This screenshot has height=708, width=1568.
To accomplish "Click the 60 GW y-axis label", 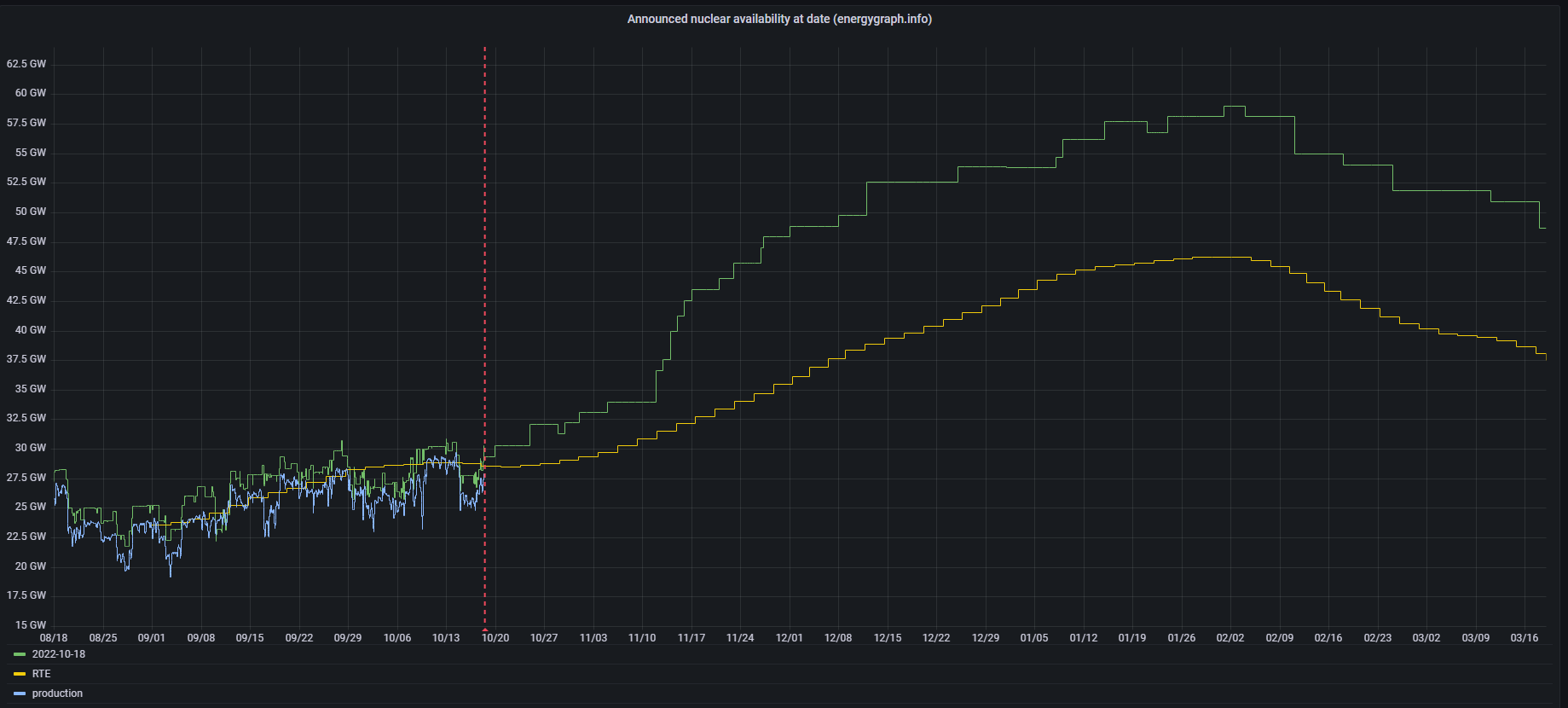I will click(x=31, y=93).
